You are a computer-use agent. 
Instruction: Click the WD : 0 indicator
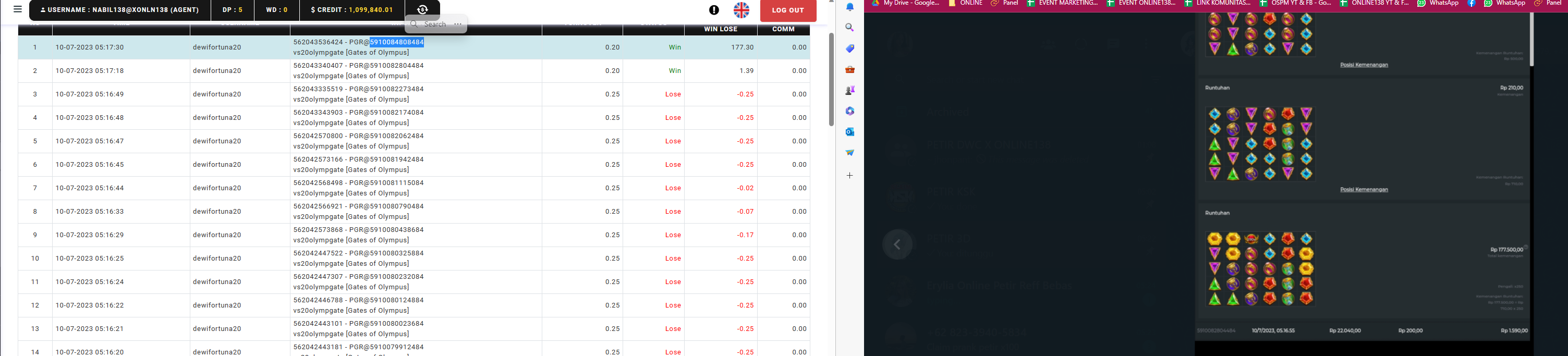277,10
